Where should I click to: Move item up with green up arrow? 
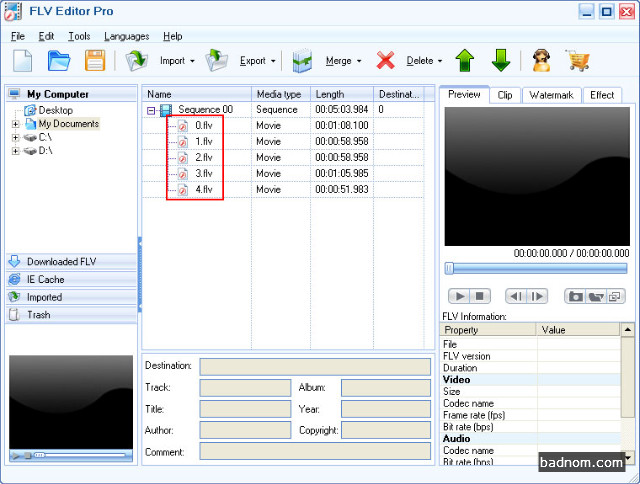(x=465, y=61)
